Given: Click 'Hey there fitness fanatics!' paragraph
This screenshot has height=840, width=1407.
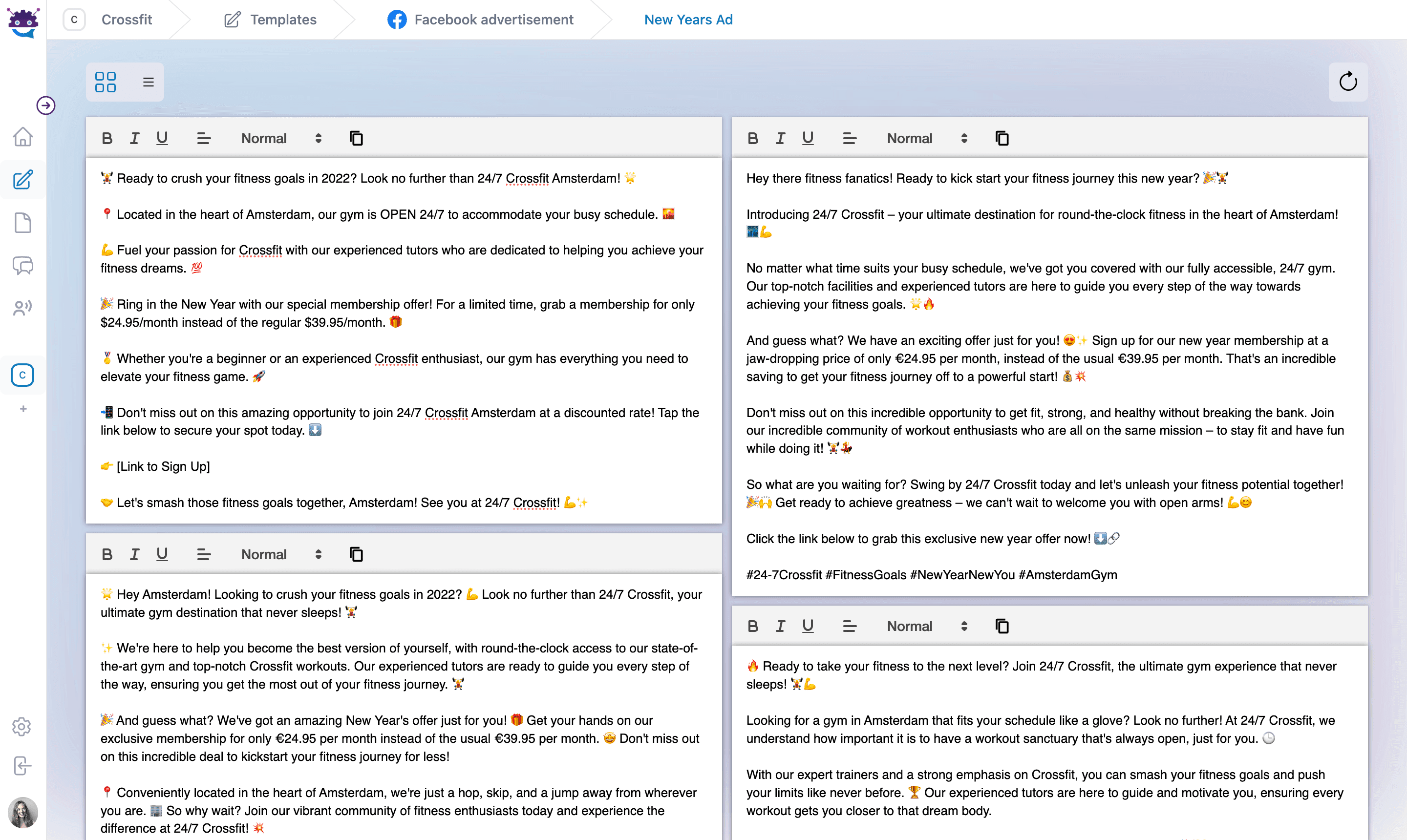Looking at the screenshot, I should [987, 178].
